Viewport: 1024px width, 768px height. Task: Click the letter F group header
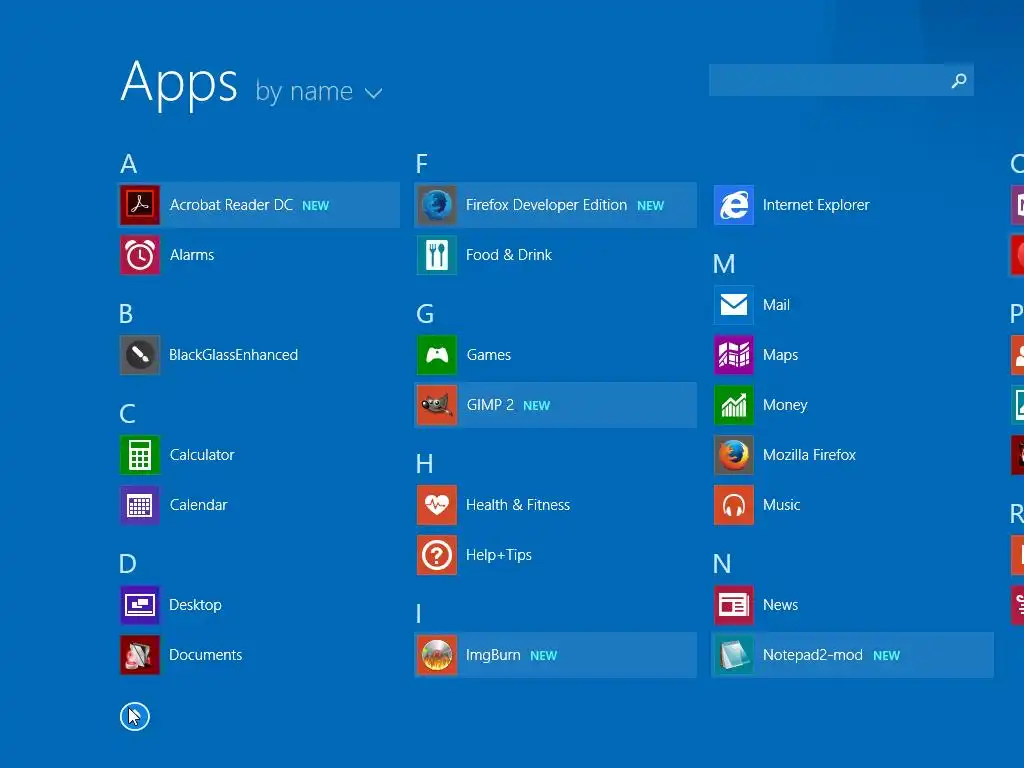pos(422,164)
